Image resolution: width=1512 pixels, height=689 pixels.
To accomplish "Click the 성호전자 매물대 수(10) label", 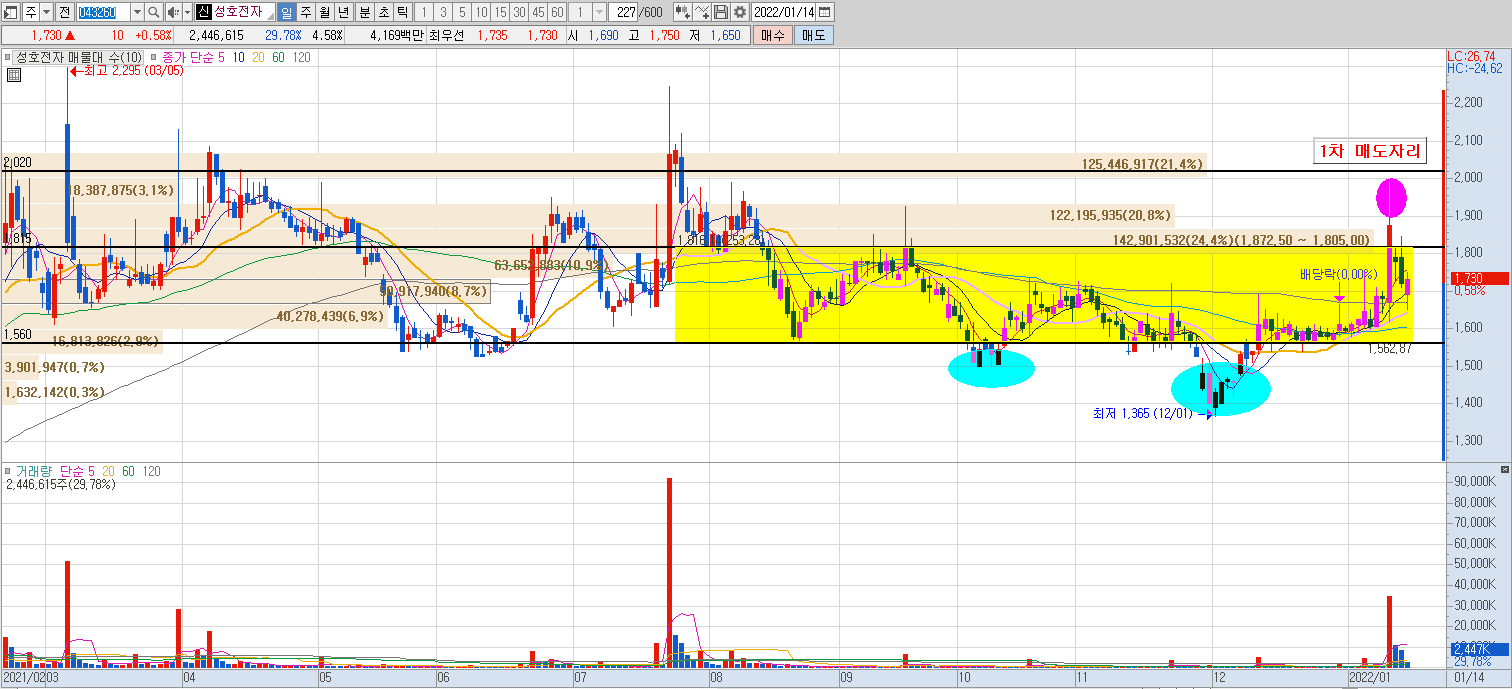I will click(78, 57).
